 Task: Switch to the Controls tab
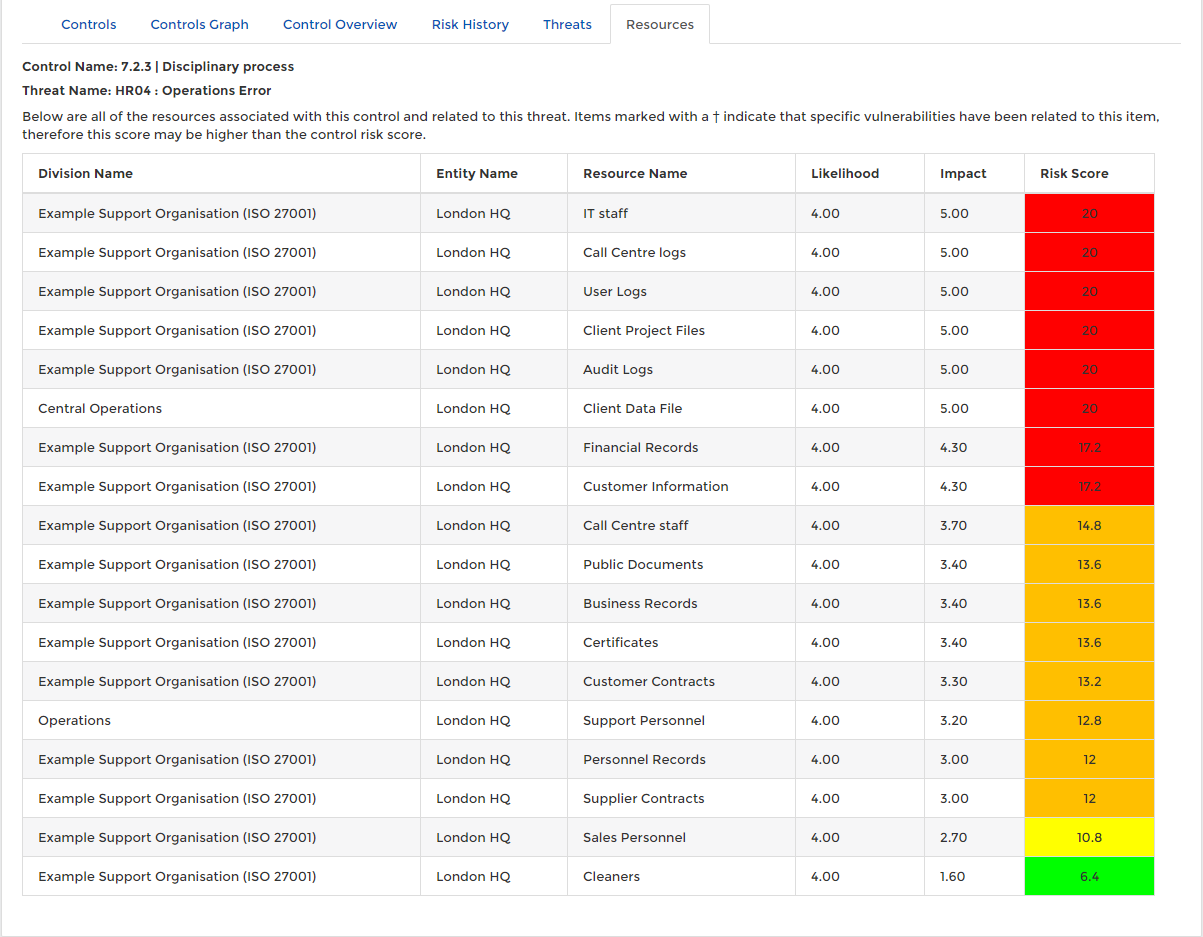point(89,25)
